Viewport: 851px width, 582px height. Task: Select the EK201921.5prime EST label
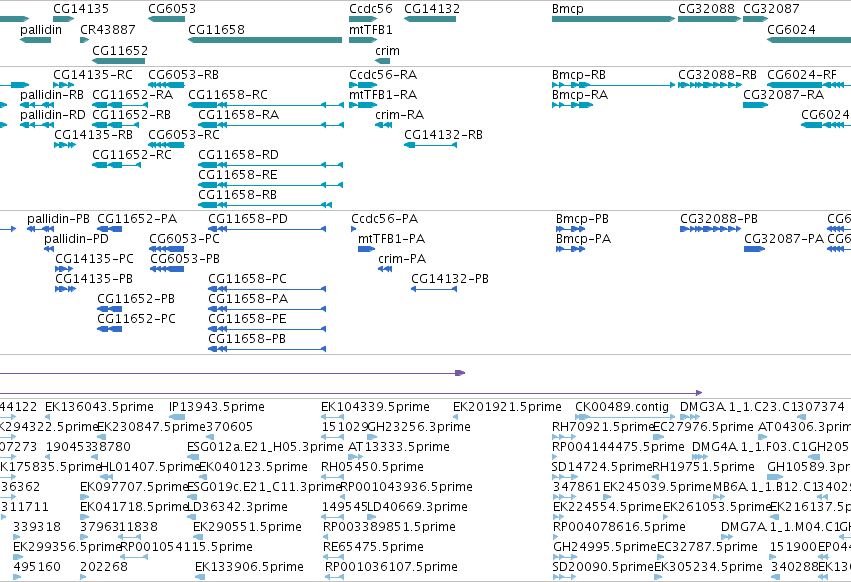tap(507, 407)
